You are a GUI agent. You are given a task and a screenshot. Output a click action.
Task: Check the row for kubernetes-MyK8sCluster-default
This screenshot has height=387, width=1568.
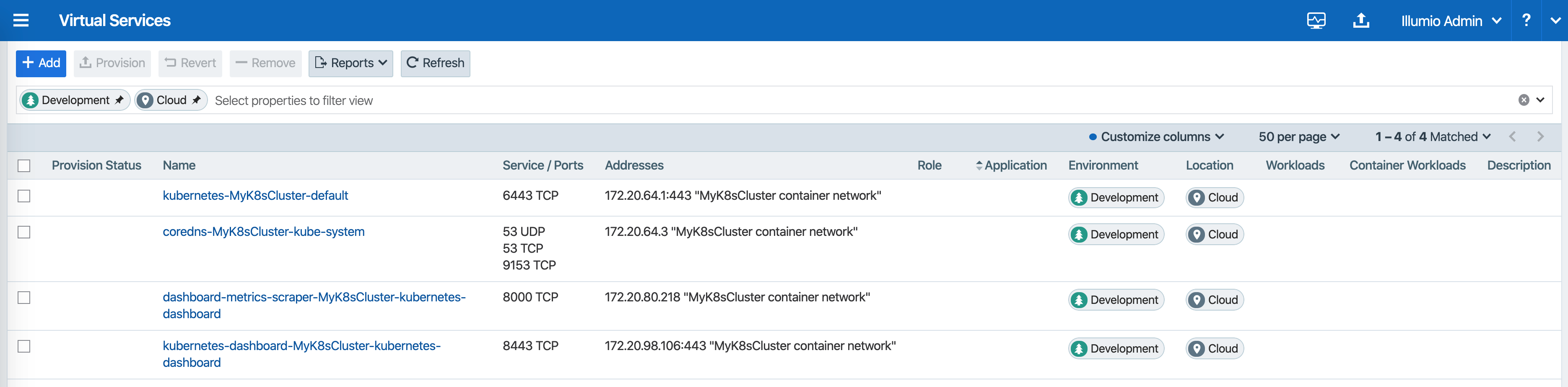coord(24,196)
